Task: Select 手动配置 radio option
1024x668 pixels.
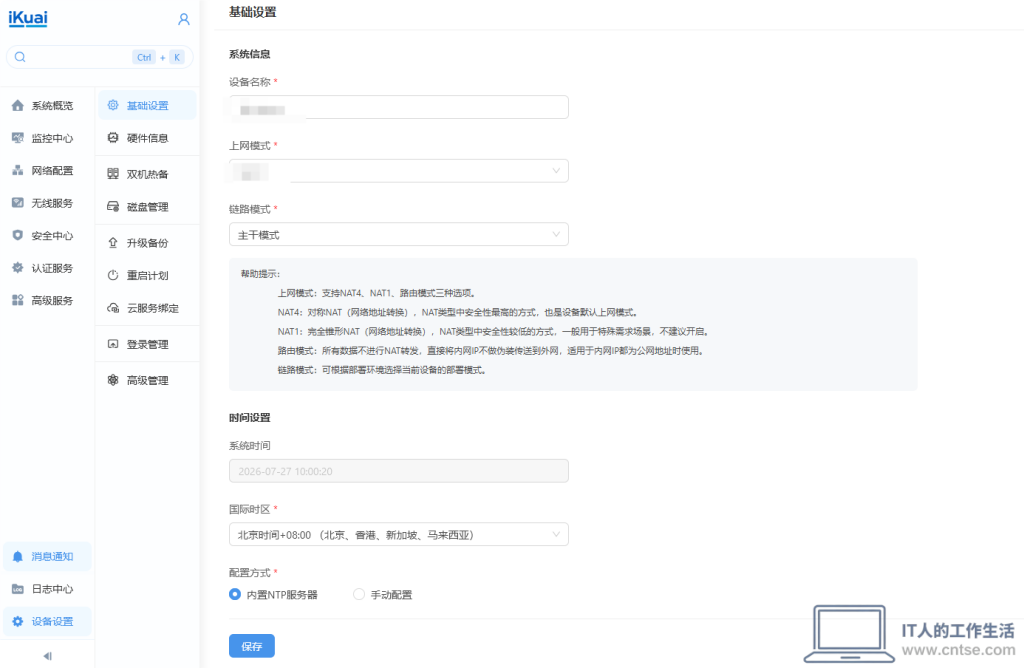Action: coord(359,594)
